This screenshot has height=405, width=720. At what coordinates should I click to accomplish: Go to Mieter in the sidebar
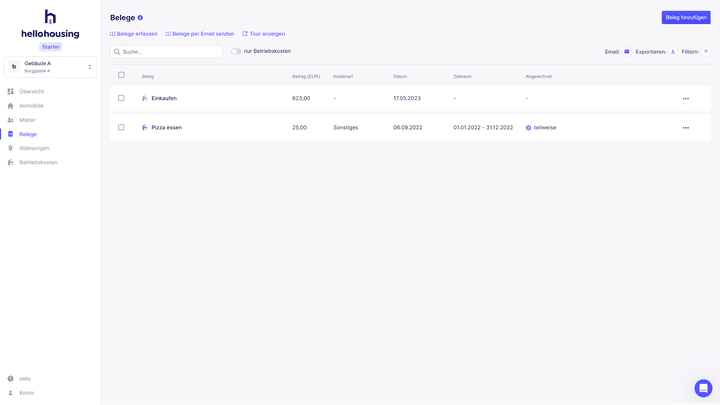click(x=27, y=120)
